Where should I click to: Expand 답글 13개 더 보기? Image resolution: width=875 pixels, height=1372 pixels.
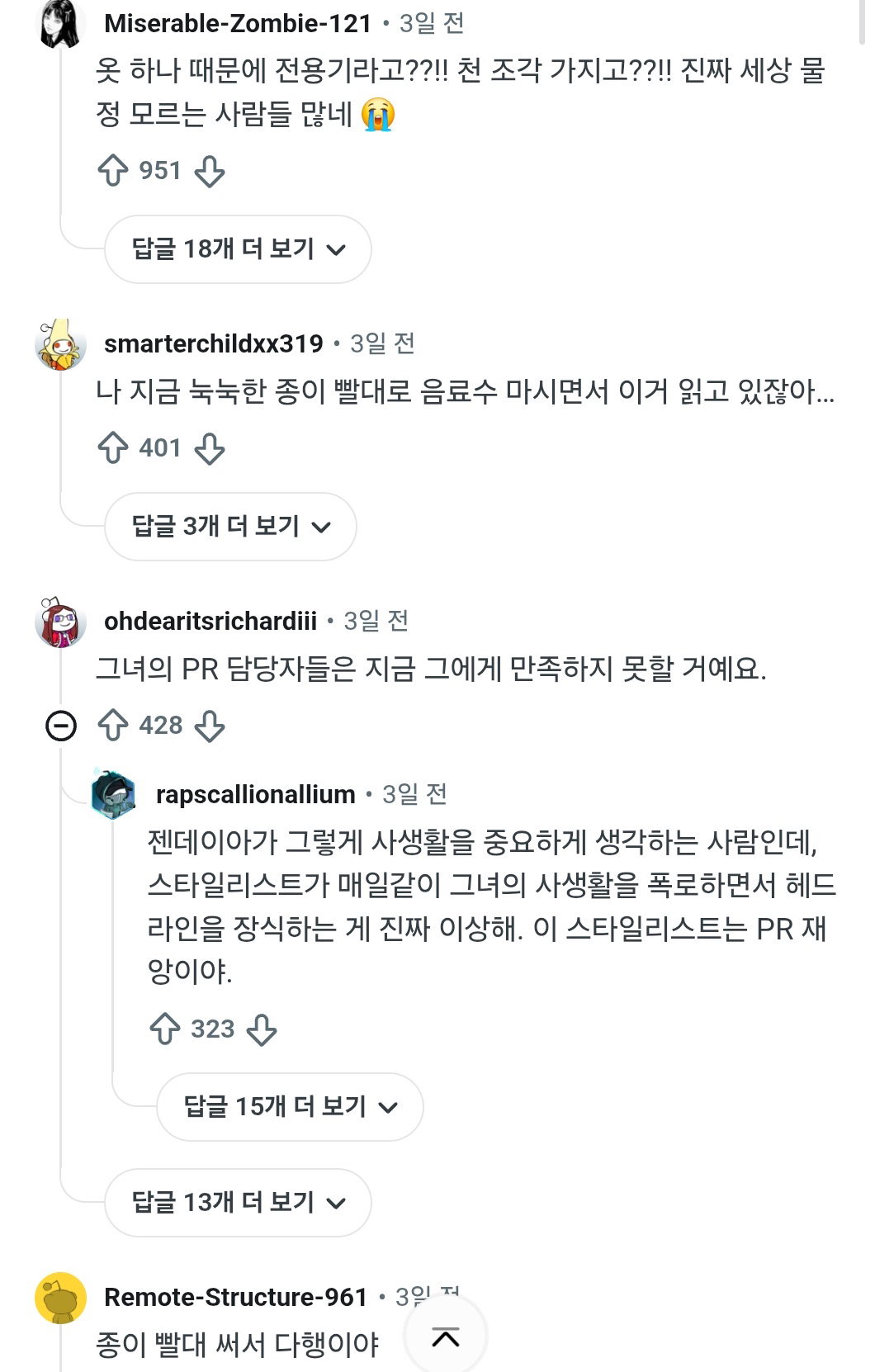pos(238,1203)
